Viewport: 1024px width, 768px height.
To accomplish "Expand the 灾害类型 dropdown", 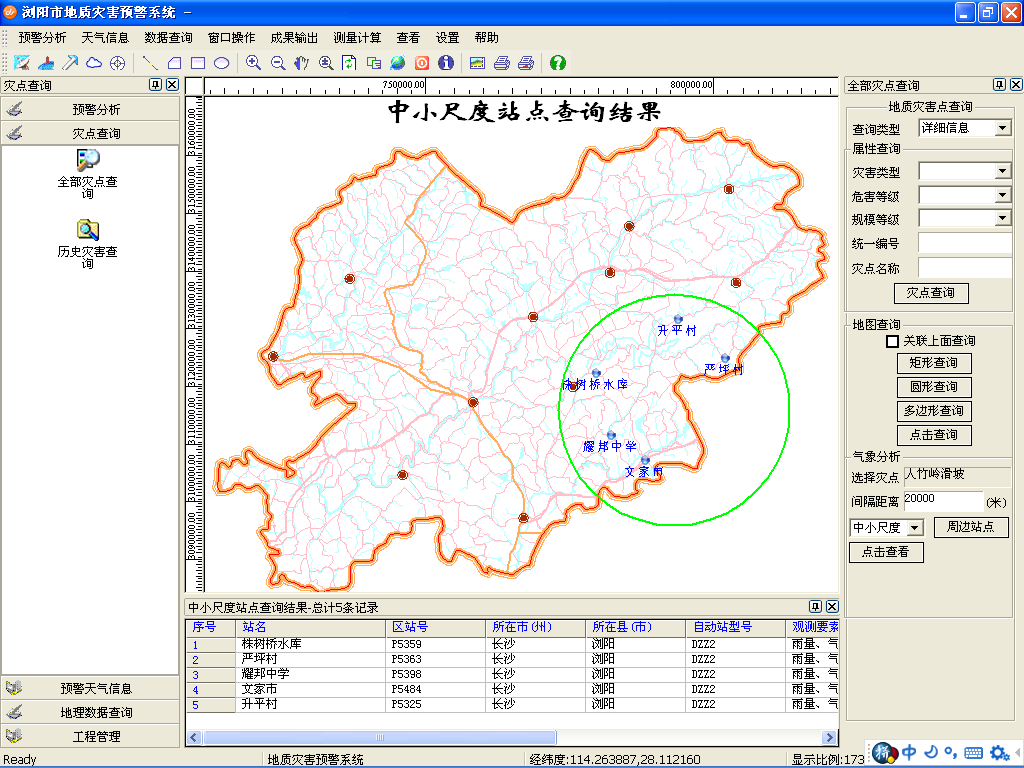I will 1003,171.
